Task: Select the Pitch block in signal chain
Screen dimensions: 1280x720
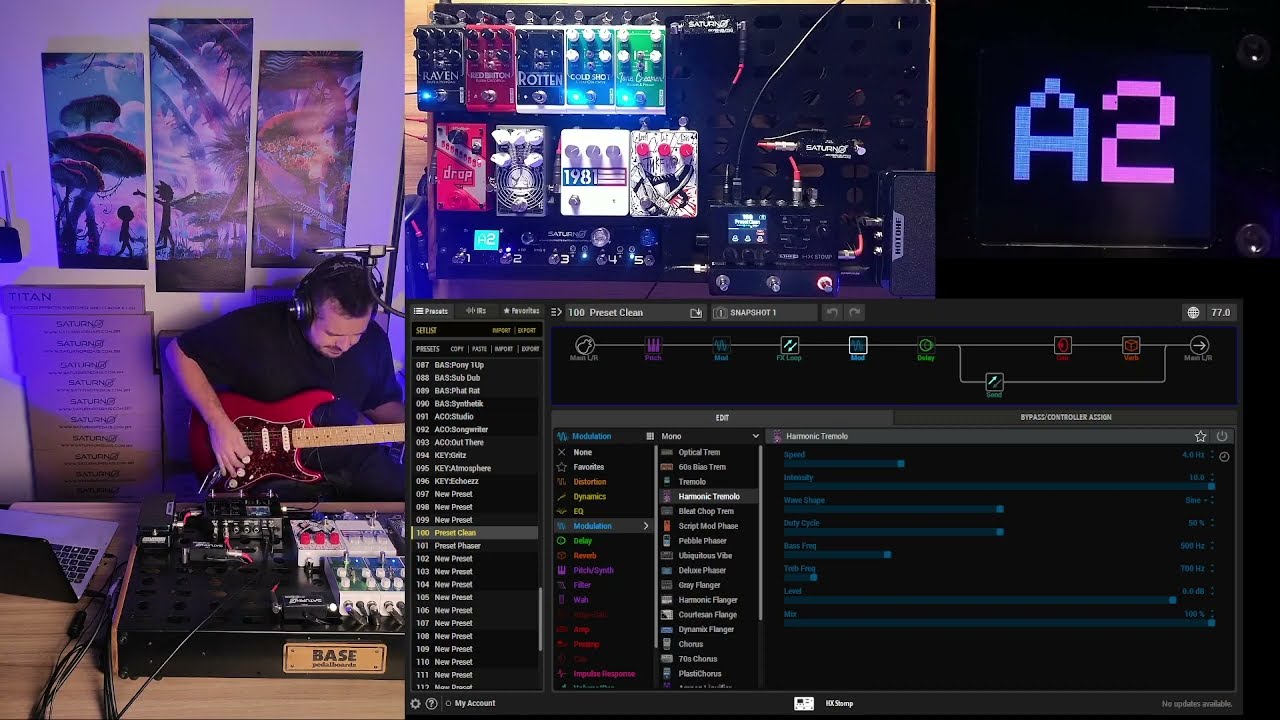Action: [653, 346]
